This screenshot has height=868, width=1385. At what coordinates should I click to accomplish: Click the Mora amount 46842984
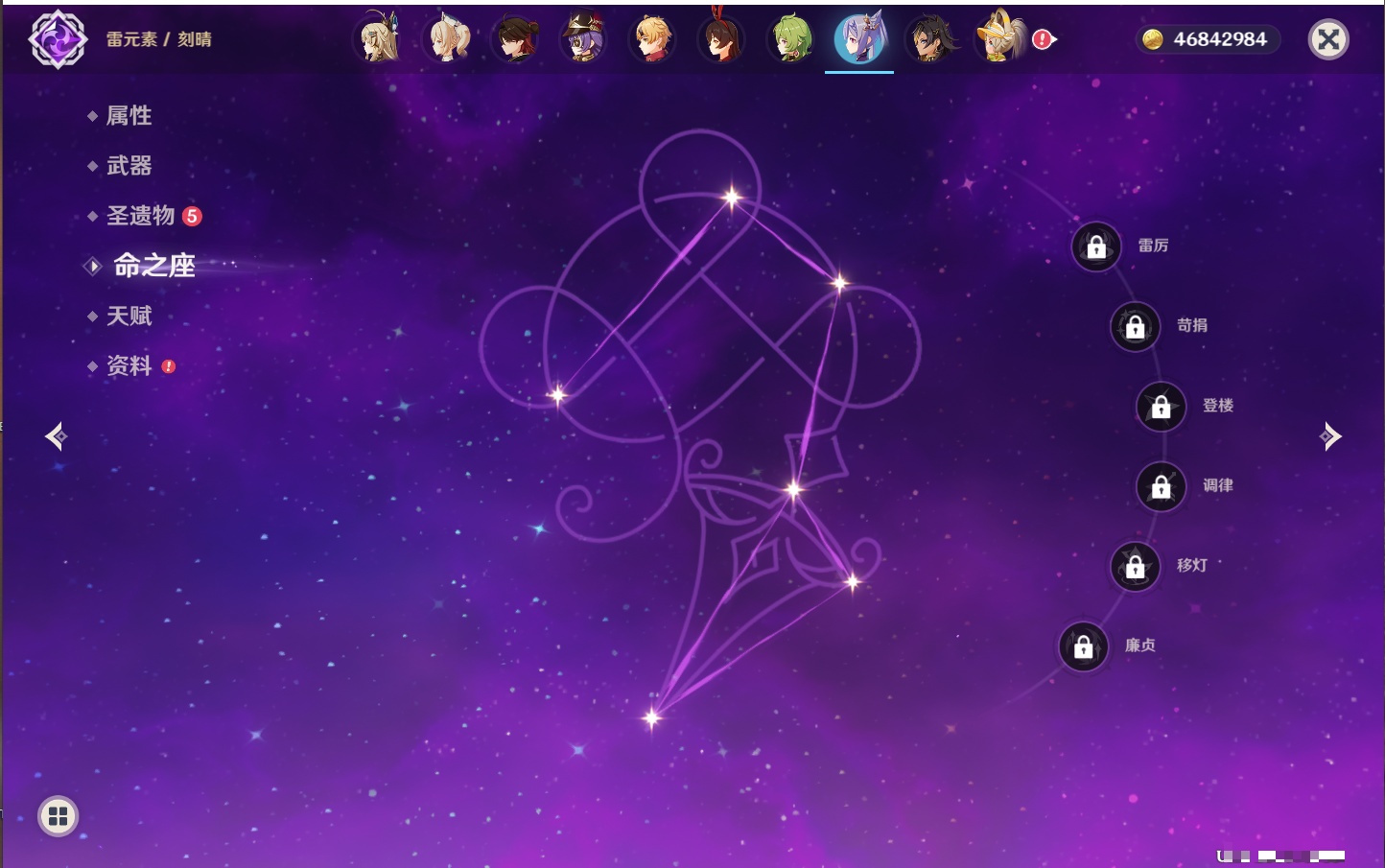point(1220,39)
